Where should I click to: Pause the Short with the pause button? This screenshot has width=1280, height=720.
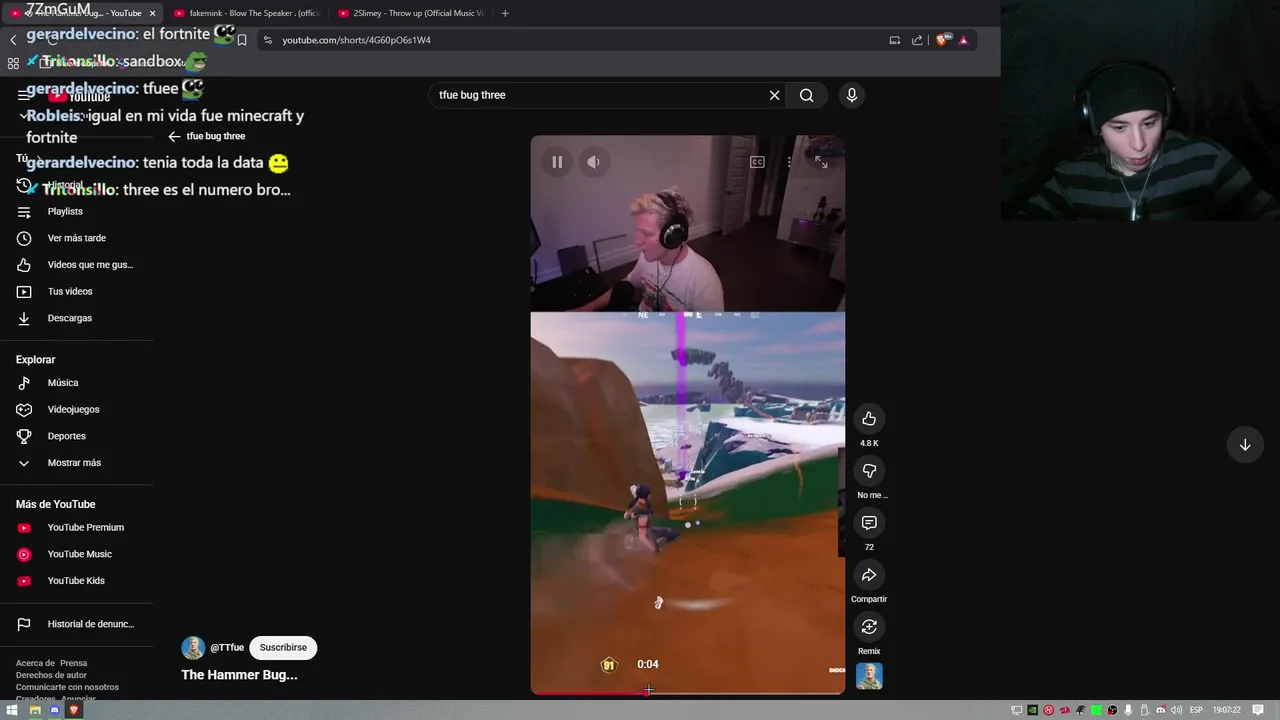pyautogui.click(x=557, y=162)
